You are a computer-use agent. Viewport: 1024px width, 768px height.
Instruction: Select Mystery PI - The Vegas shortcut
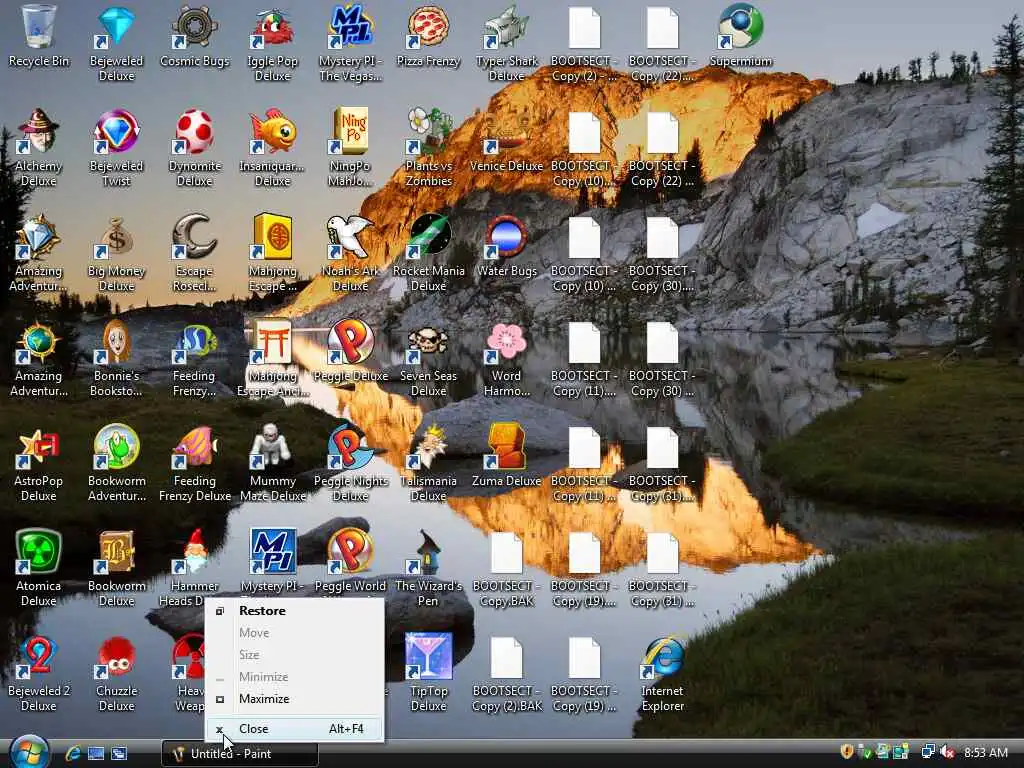(350, 43)
